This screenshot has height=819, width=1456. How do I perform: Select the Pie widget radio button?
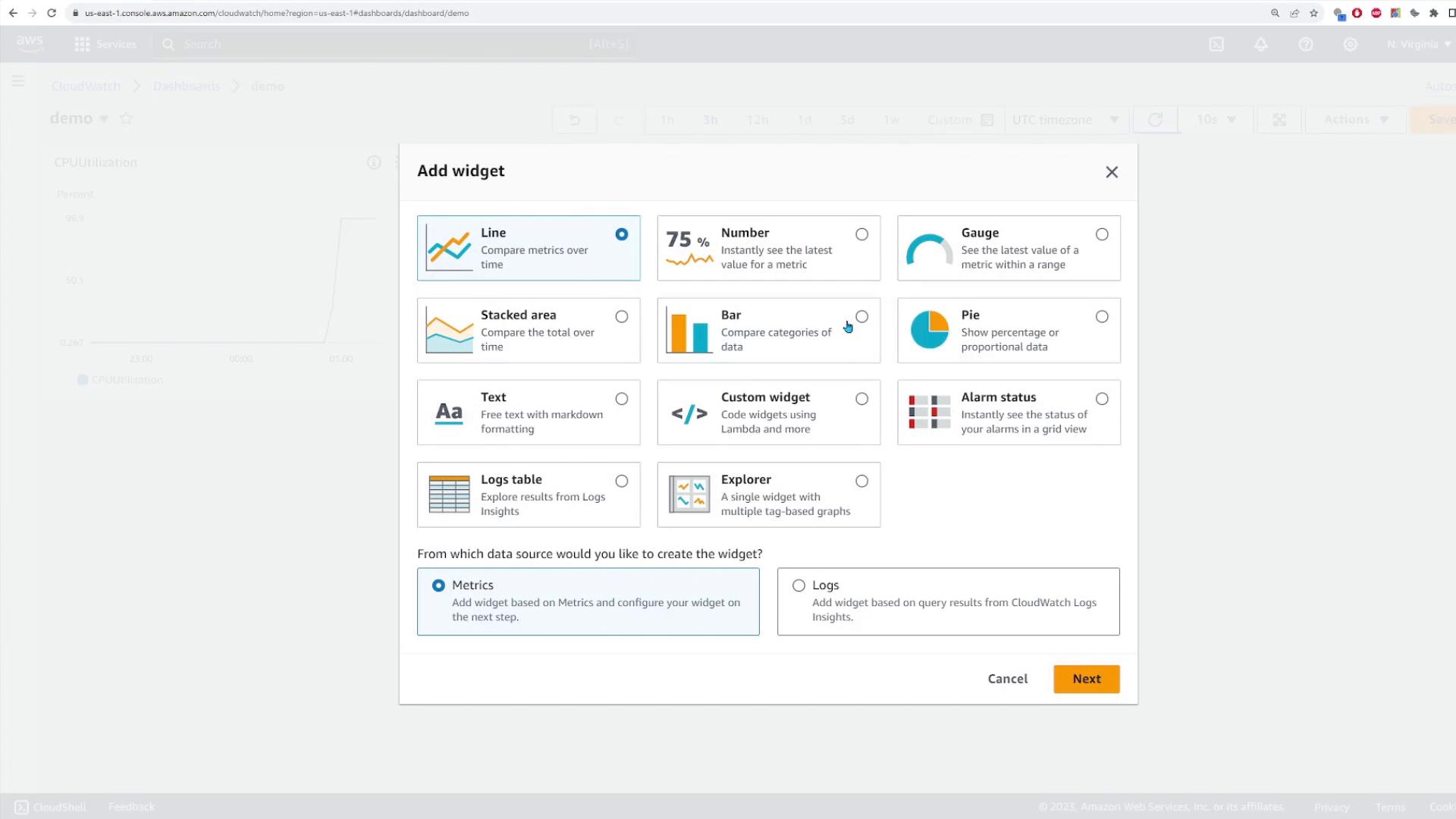pos(1102,316)
